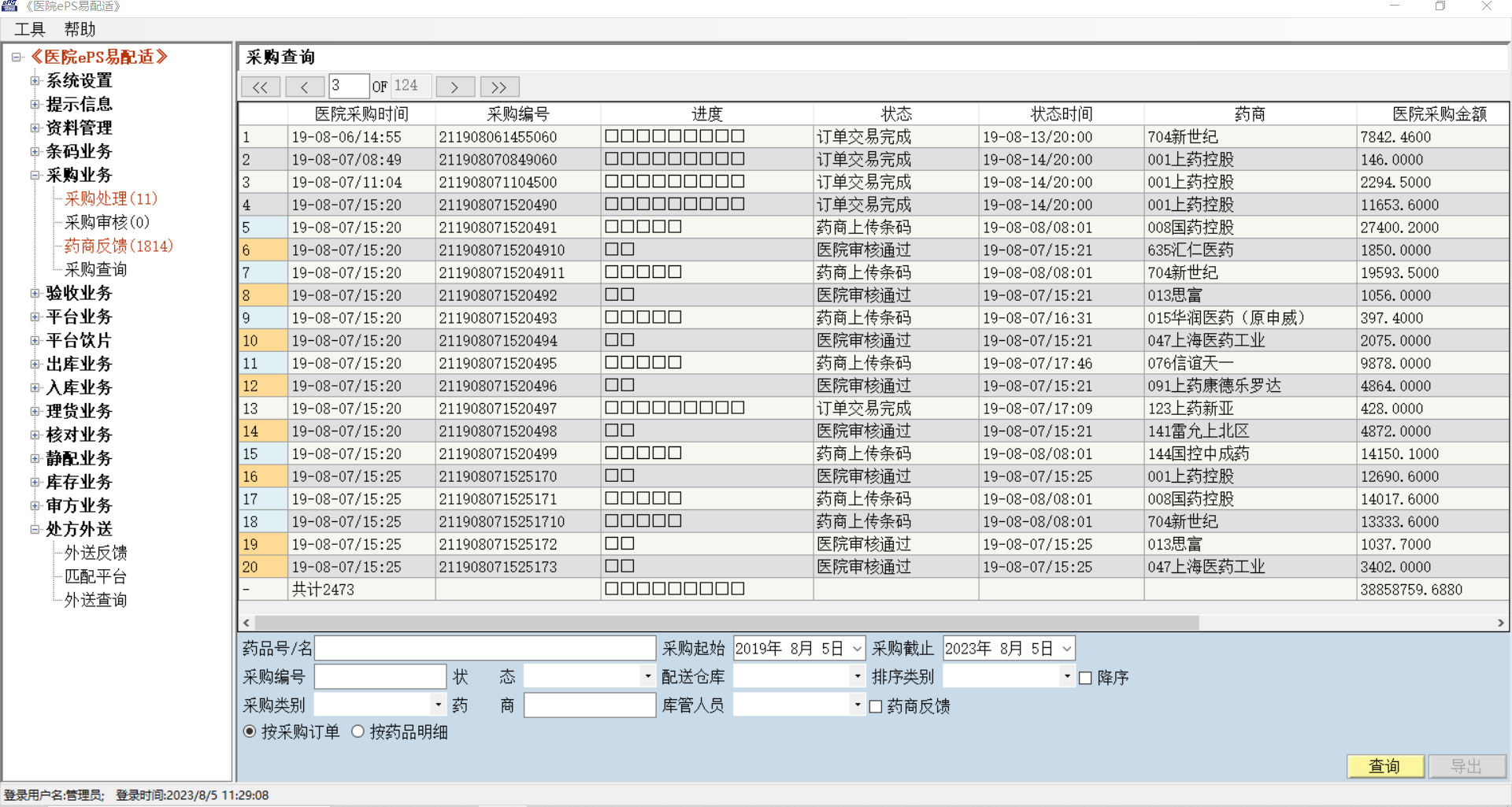
Task: Open the 工具 menu
Action: pos(30,29)
